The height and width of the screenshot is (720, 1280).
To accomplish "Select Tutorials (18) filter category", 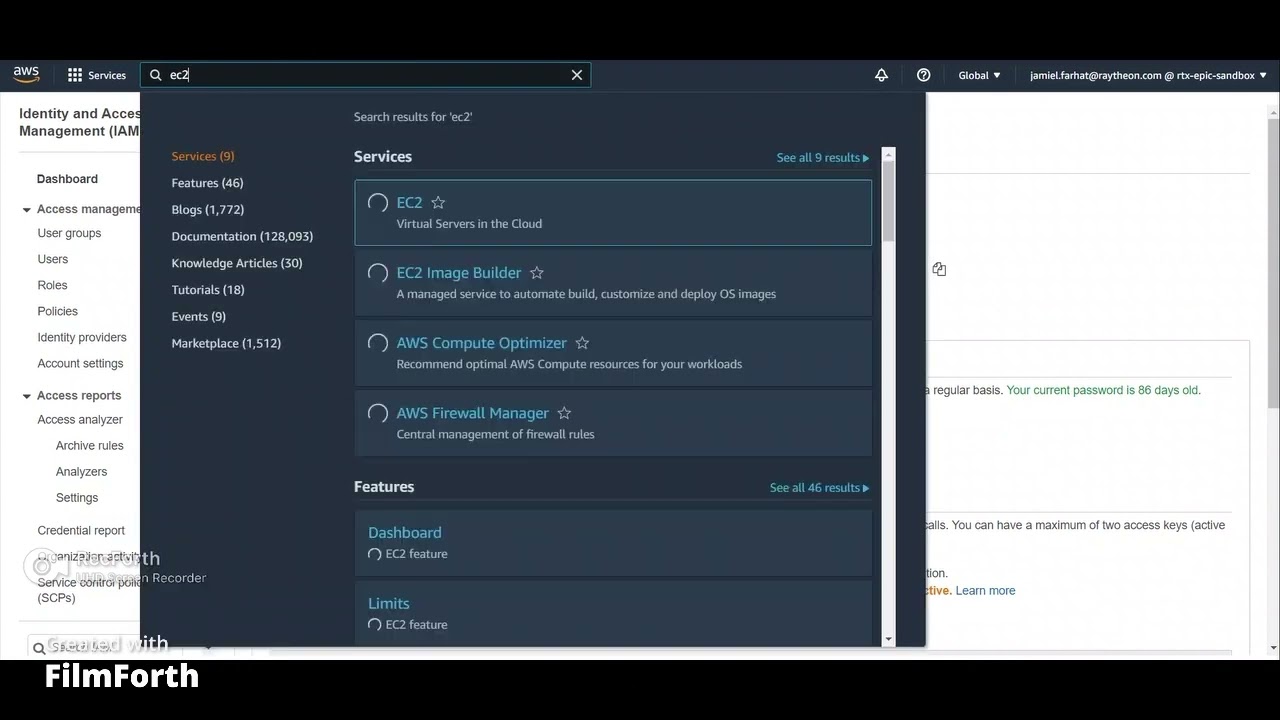I will click(x=208, y=290).
